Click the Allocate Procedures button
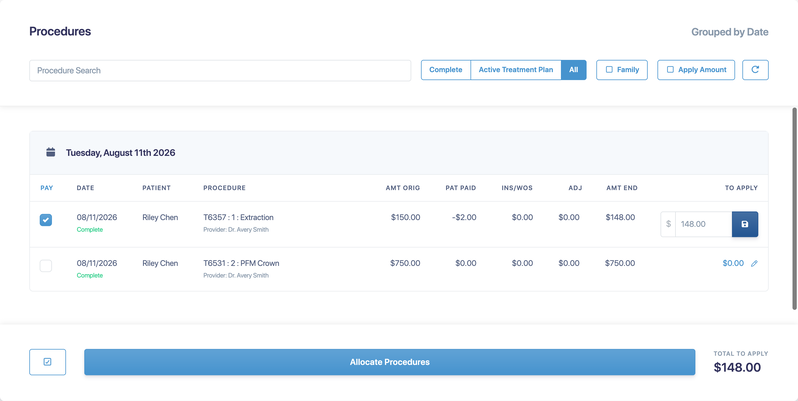This screenshot has height=401, width=798. click(389, 362)
